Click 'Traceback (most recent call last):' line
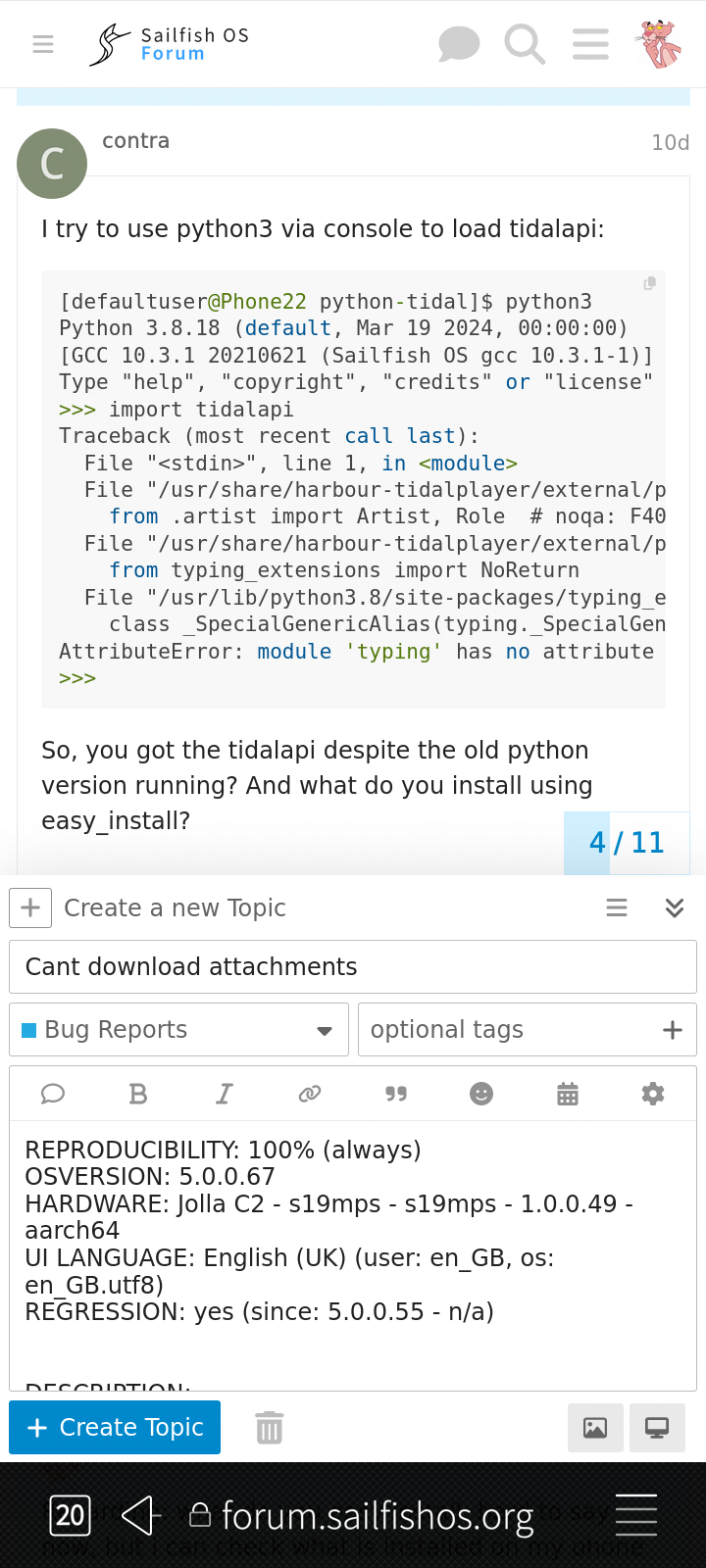Image resolution: width=706 pixels, height=1568 pixels. 269,436
